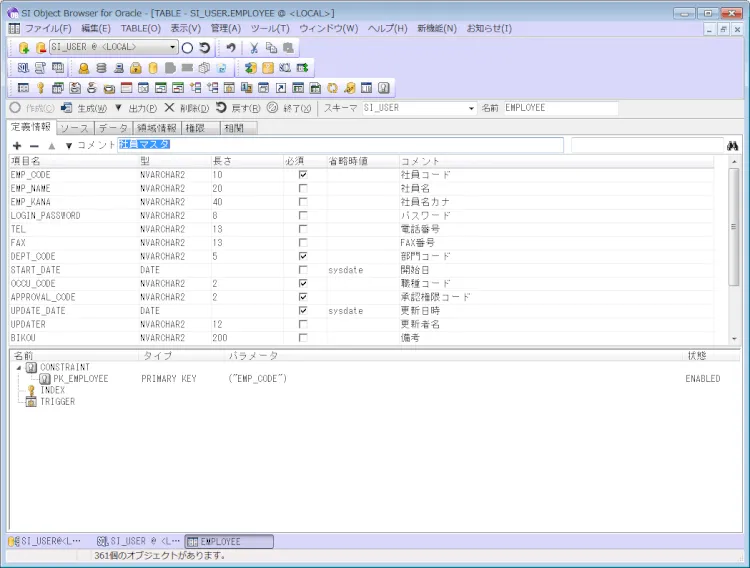Image resolution: width=750 pixels, height=568 pixels.
Task: Click the shortcut arrow synonym icon
Action: click(281, 88)
